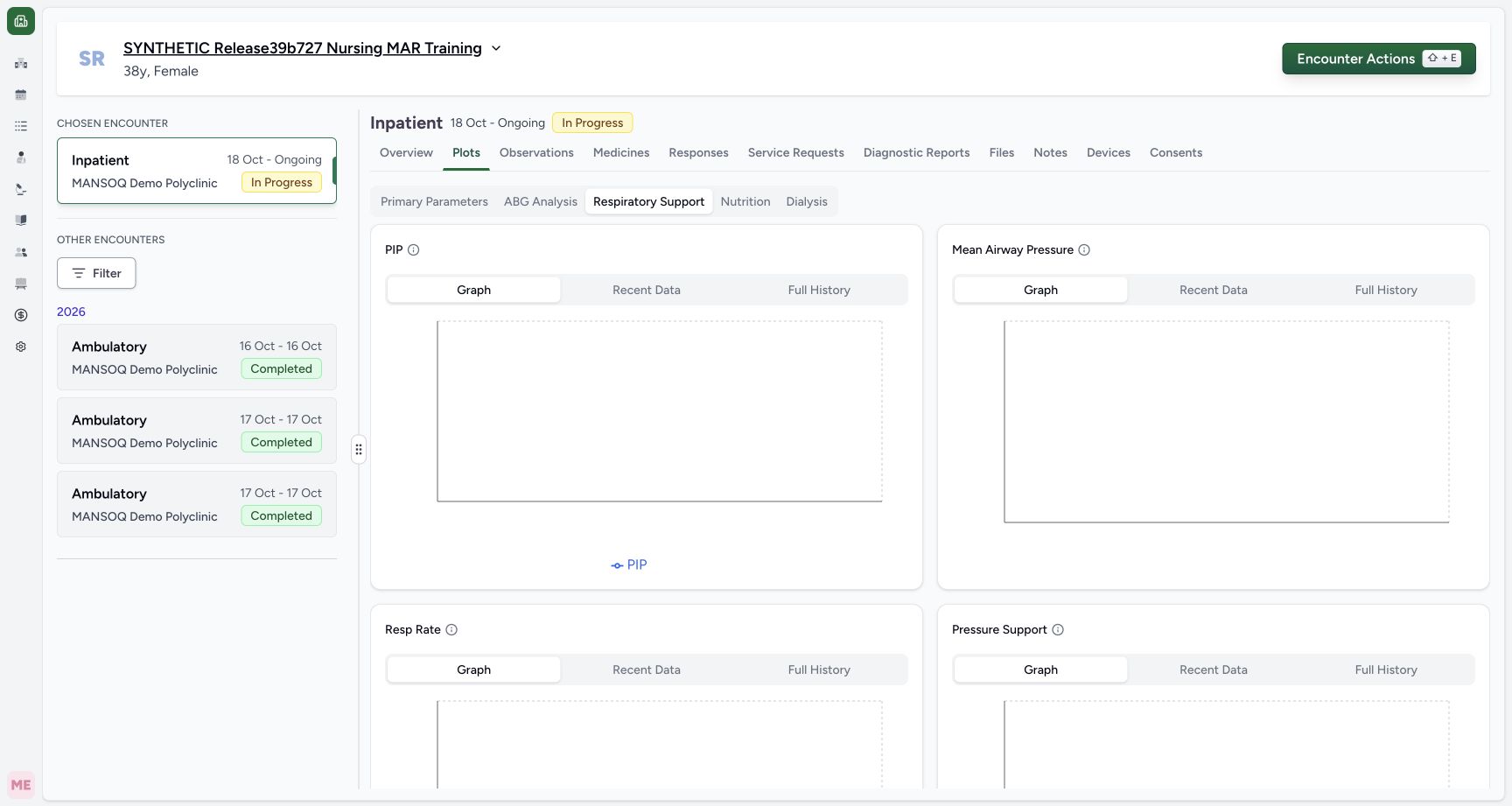
Task: Toggle the PIP legend series
Action: click(629, 564)
